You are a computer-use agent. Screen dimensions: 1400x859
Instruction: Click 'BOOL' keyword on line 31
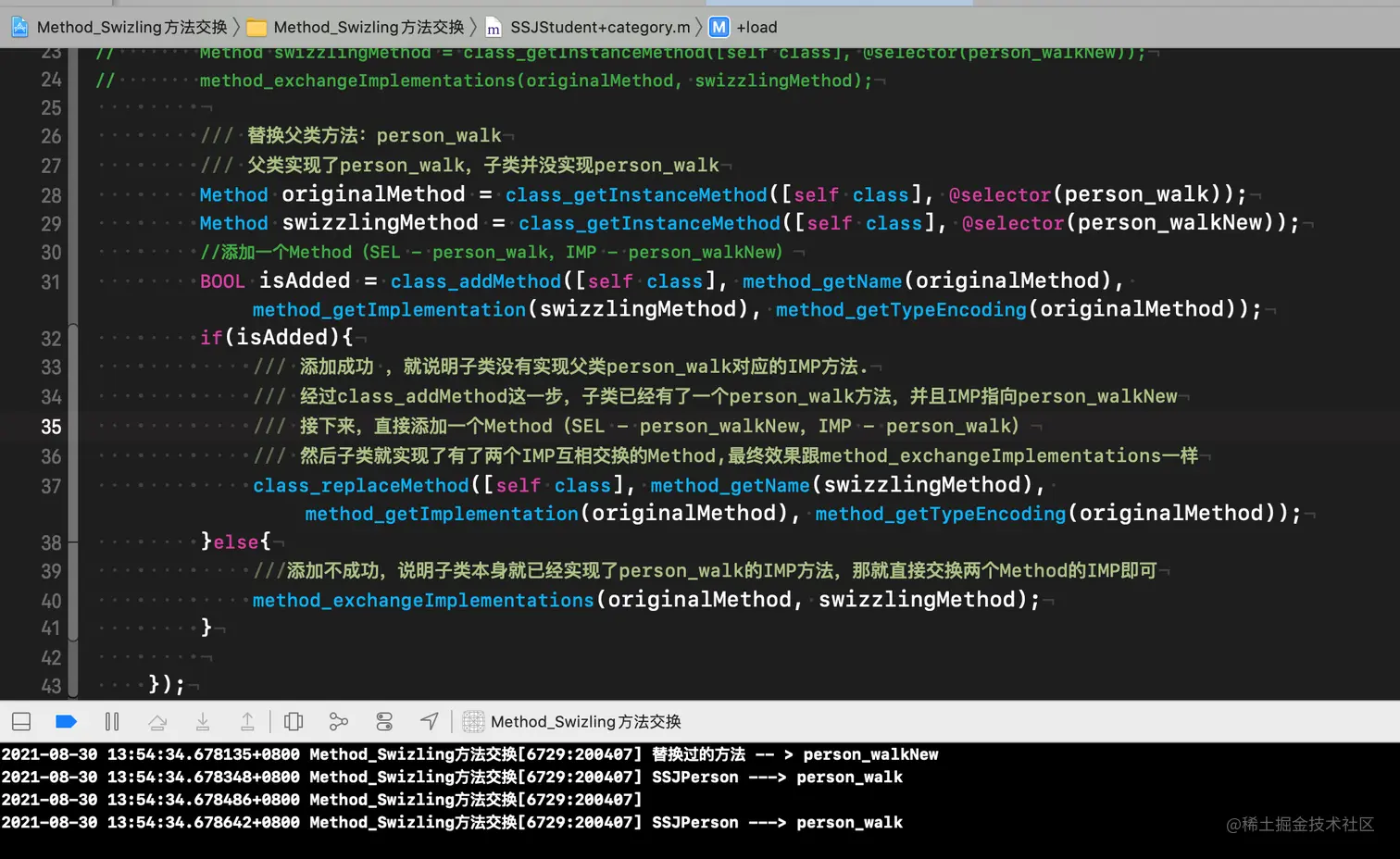pyautogui.click(x=222, y=281)
